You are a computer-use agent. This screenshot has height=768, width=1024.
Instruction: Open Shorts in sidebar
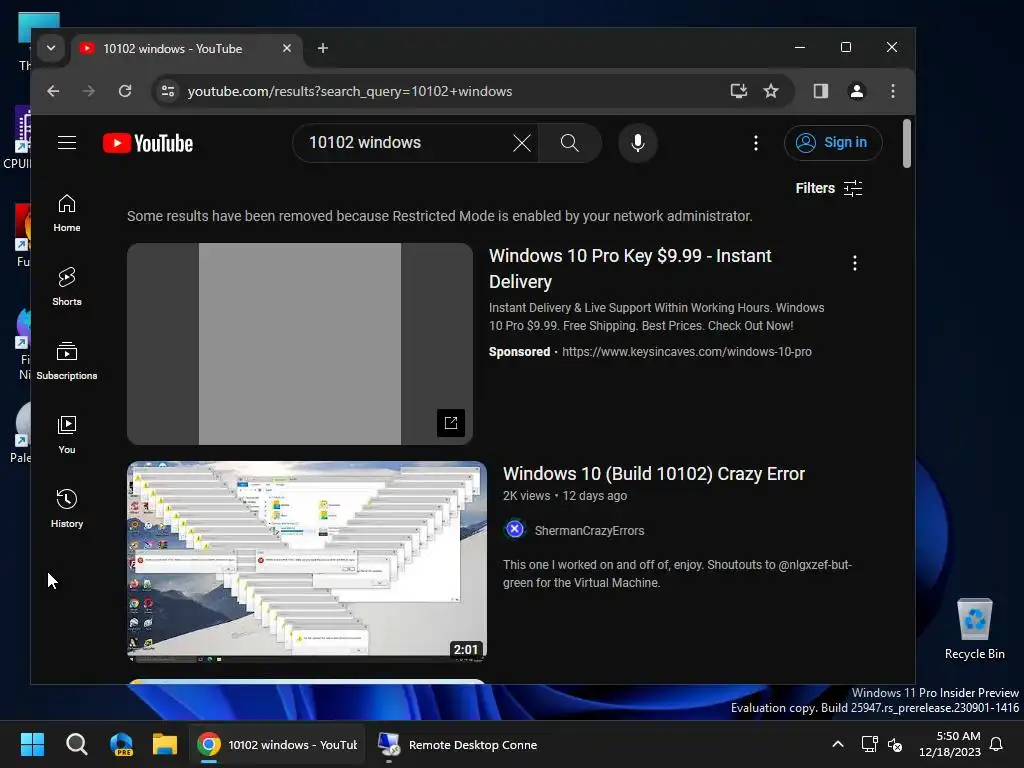(67, 287)
